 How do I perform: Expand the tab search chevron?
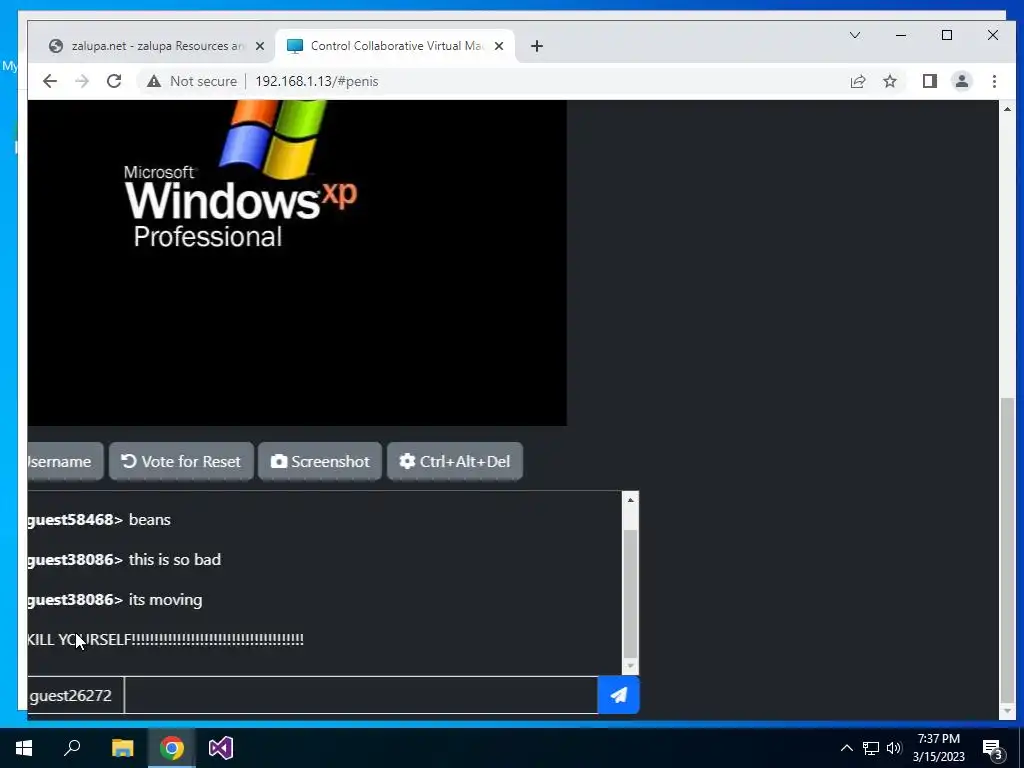point(854,35)
